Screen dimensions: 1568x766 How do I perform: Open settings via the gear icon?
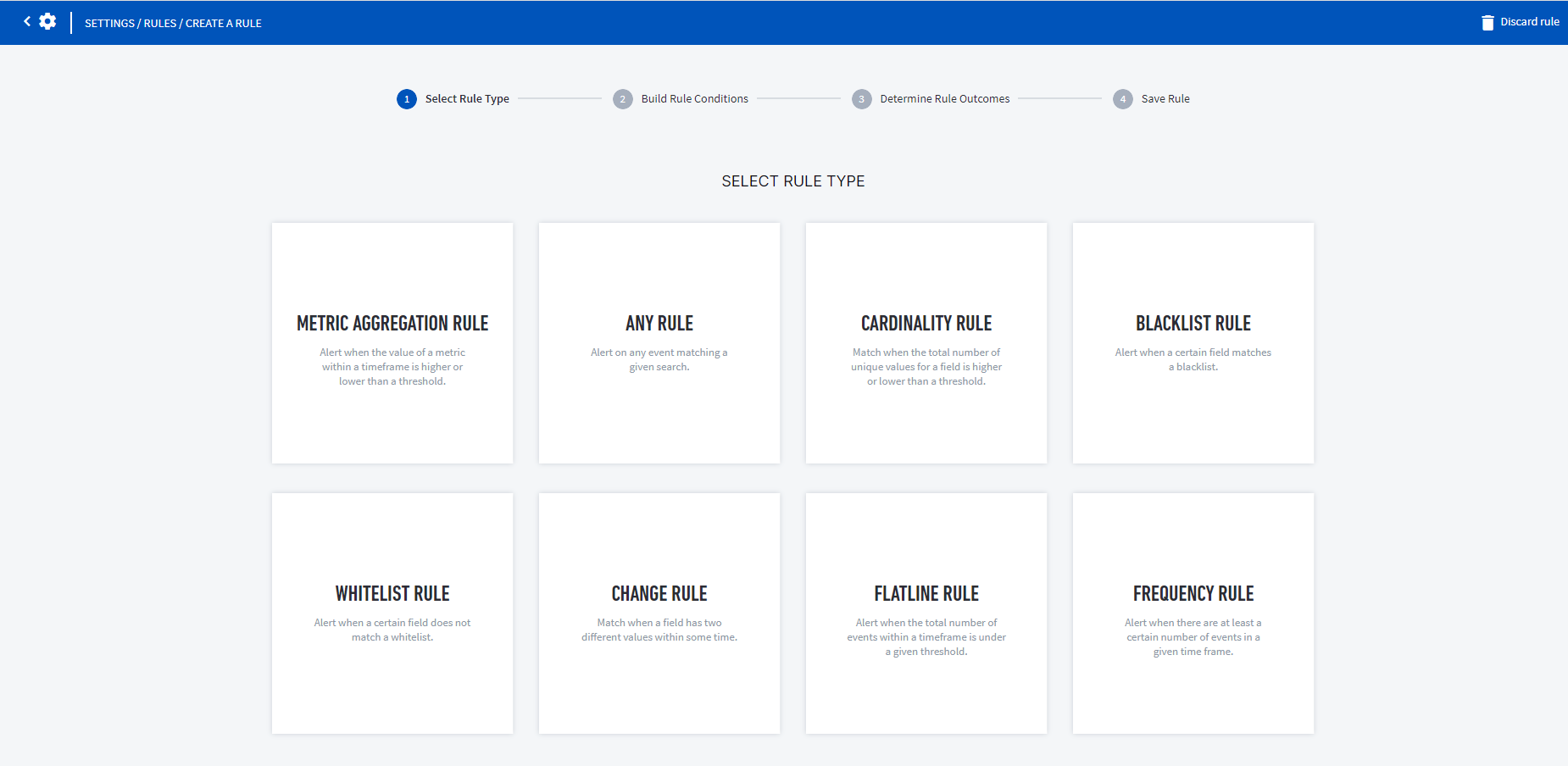pyautogui.click(x=47, y=21)
